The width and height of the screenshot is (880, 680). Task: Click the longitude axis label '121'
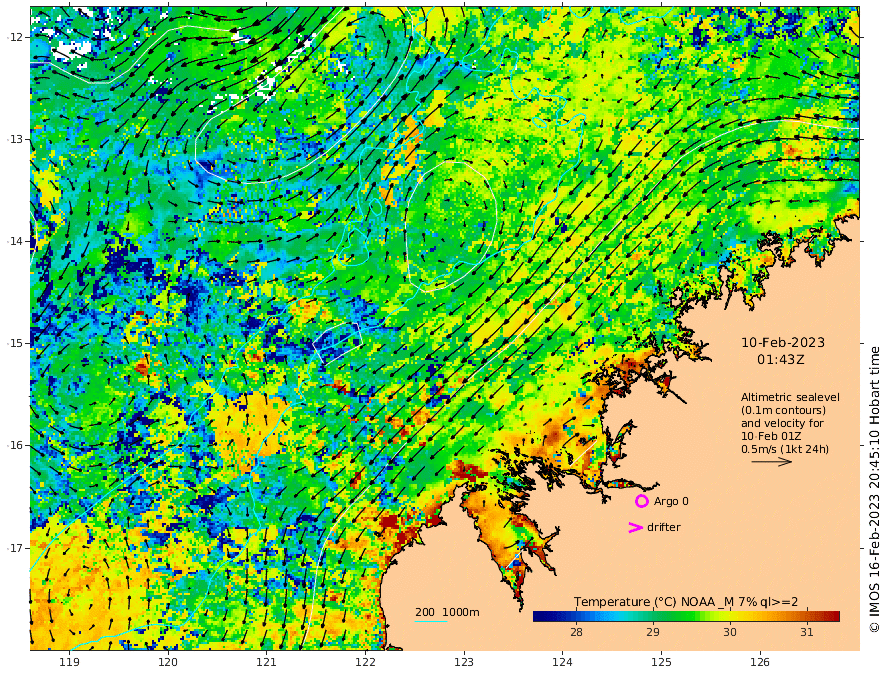267,662
